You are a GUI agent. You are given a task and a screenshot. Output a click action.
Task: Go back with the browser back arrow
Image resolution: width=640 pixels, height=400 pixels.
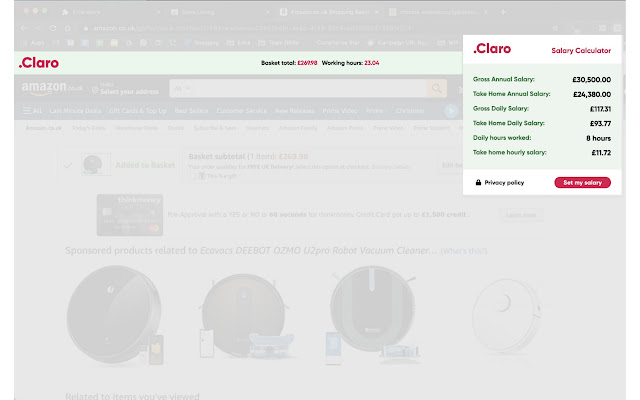(x=24, y=28)
